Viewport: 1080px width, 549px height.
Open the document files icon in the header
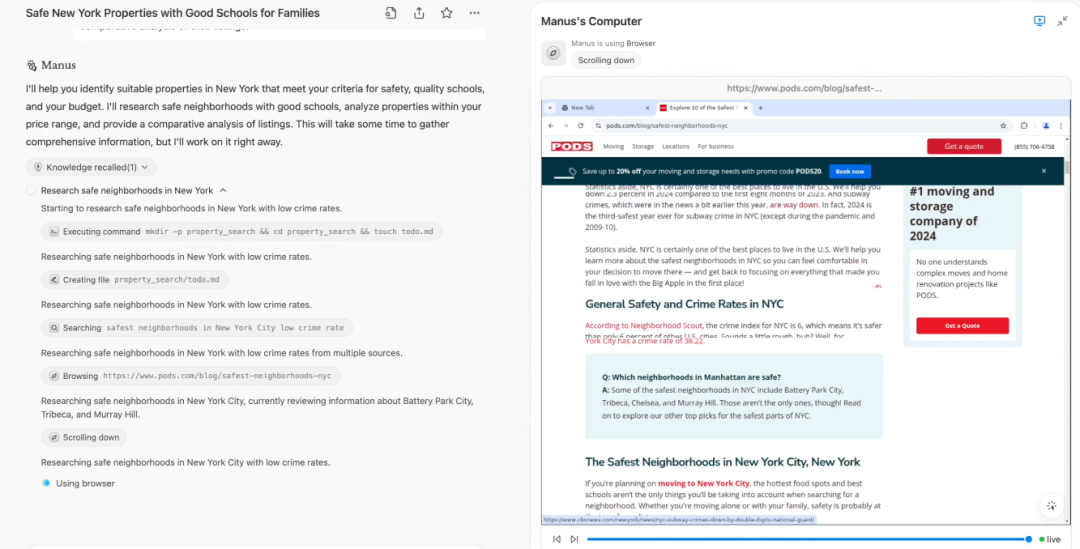(x=391, y=13)
